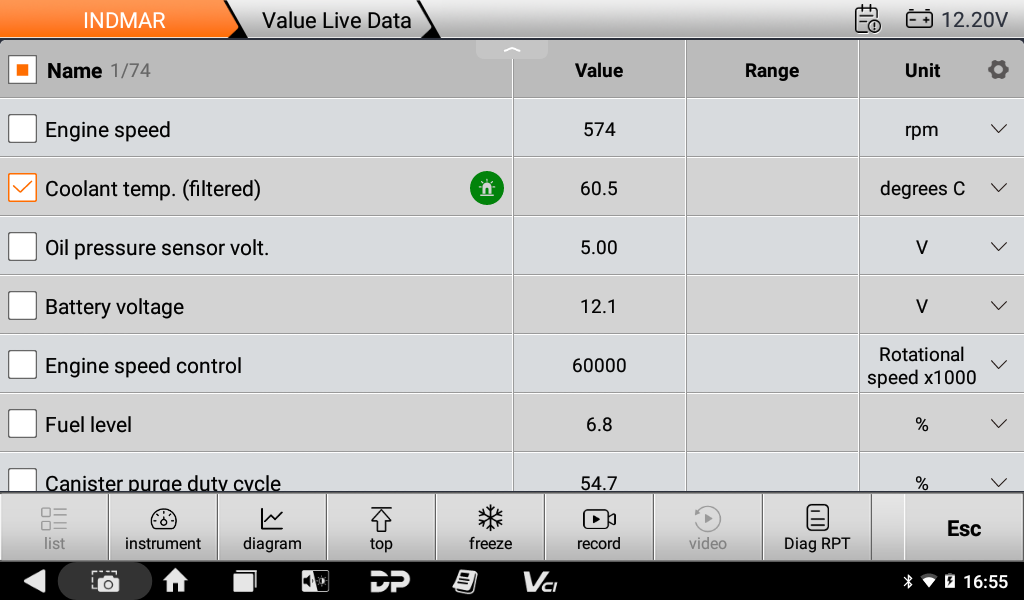This screenshot has height=600, width=1024.
Task: Uncheck Coolant temp. (filtered) checkbox
Action: coord(22,188)
